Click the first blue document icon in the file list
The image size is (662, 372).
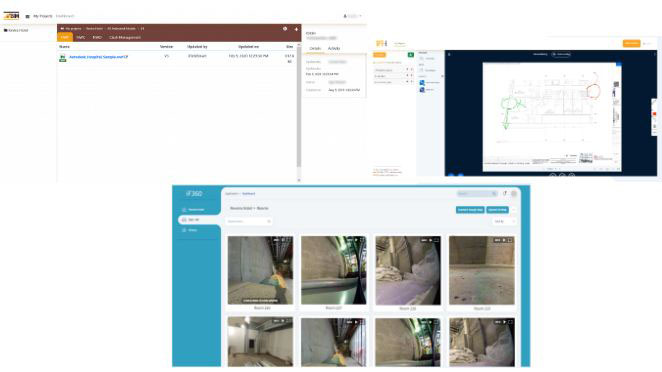coord(422,83)
